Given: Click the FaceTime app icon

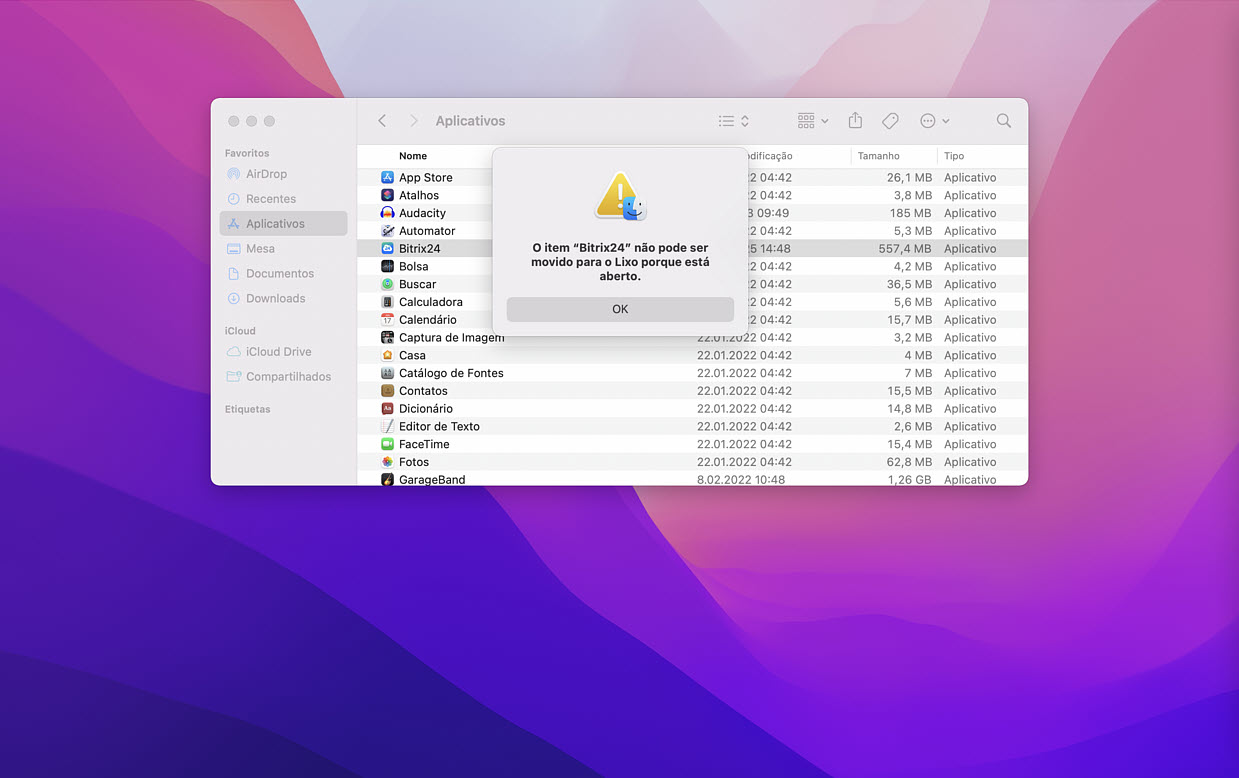Looking at the screenshot, I should coord(388,444).
